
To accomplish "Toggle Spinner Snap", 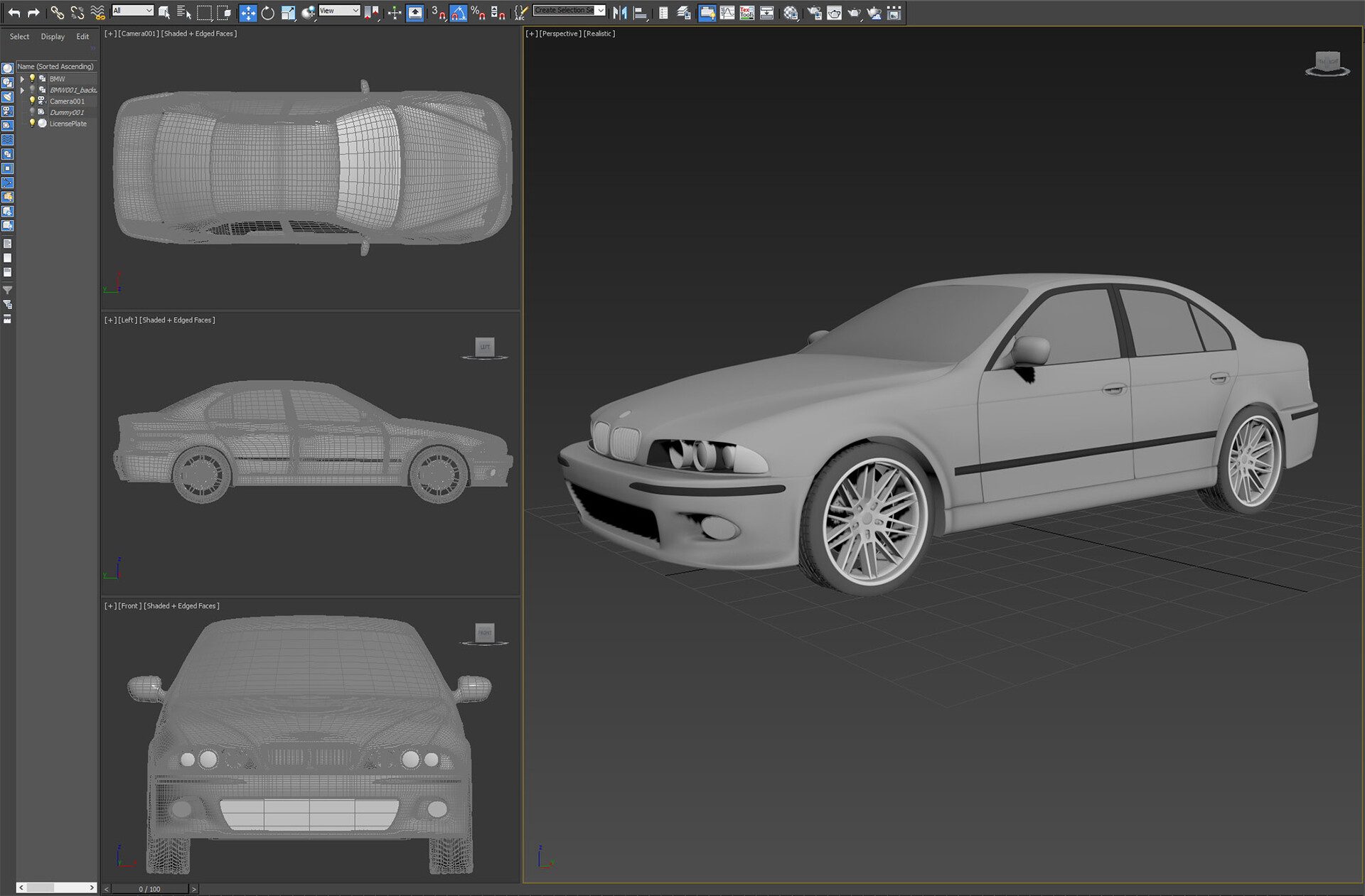I will 498,13.
